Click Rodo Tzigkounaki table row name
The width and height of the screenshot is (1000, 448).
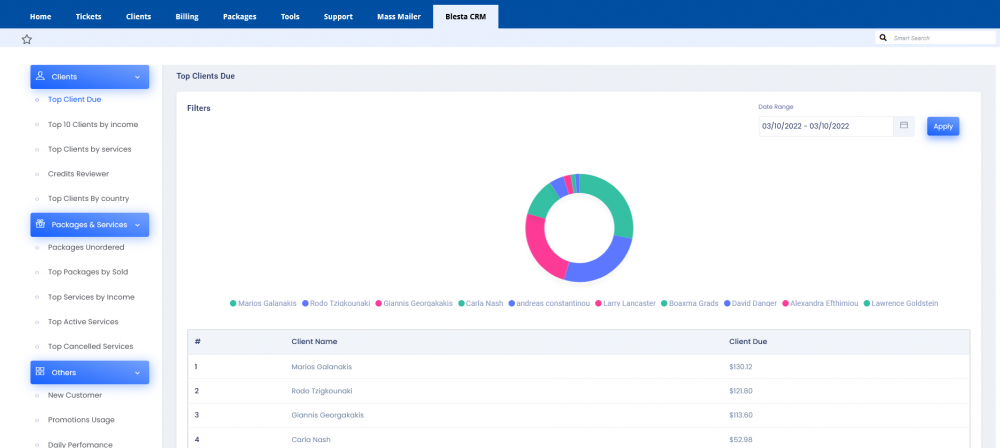tap(321, 391)
